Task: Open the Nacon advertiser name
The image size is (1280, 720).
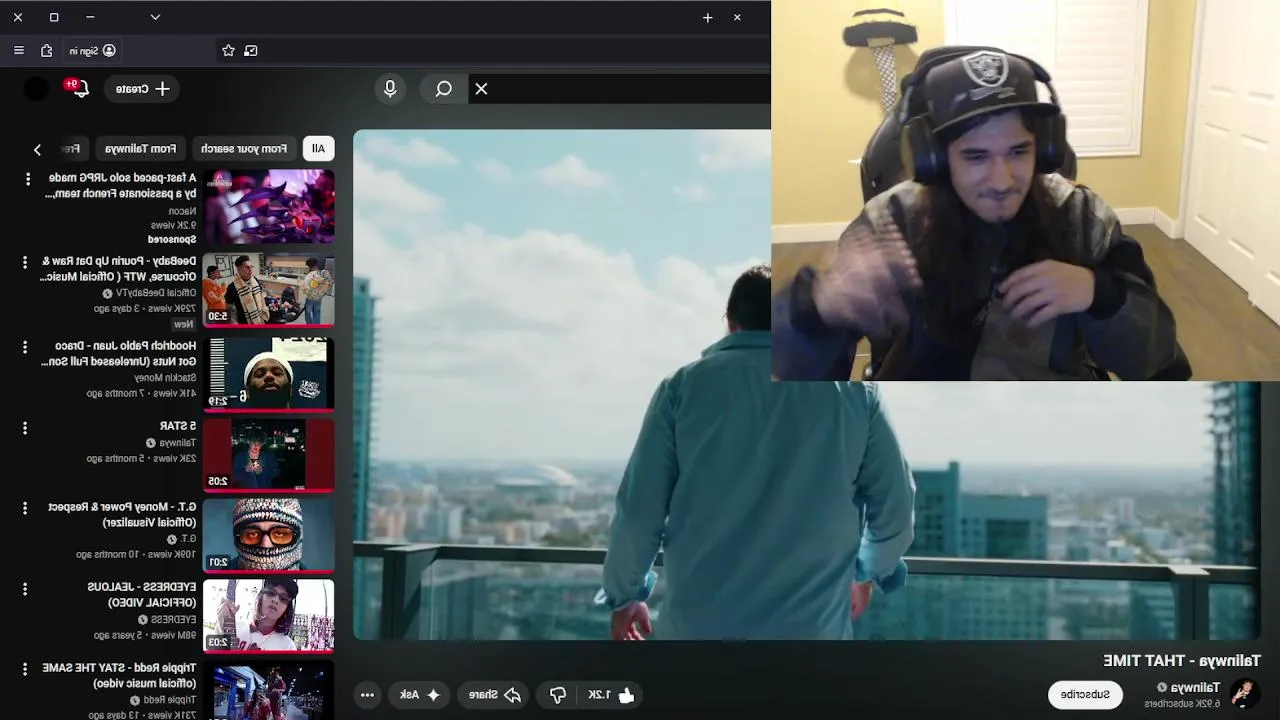Action: tap(182, 211)
